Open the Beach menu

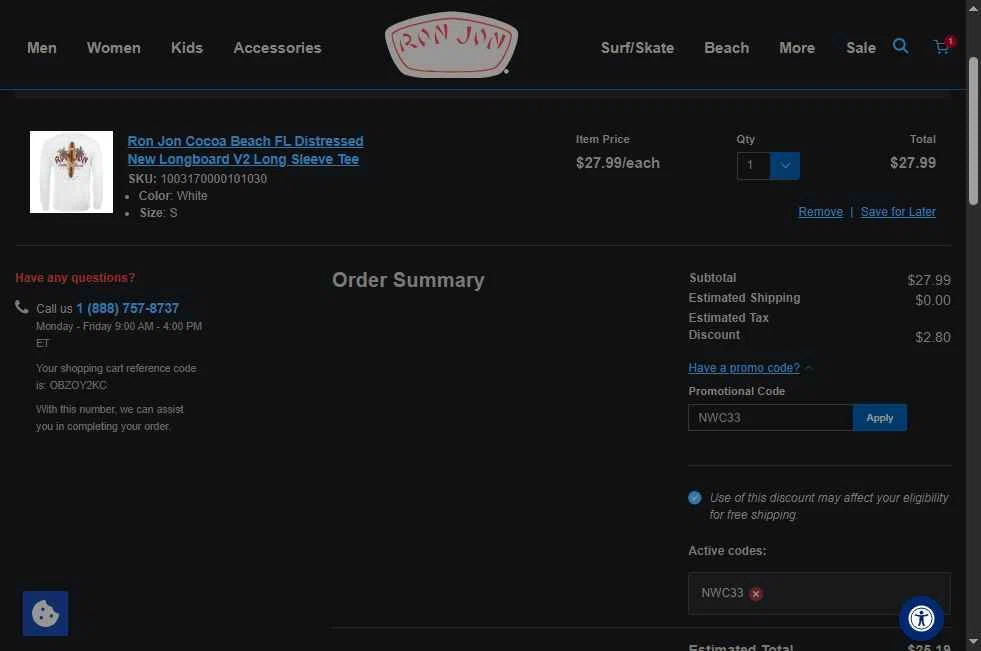[726, 48]
